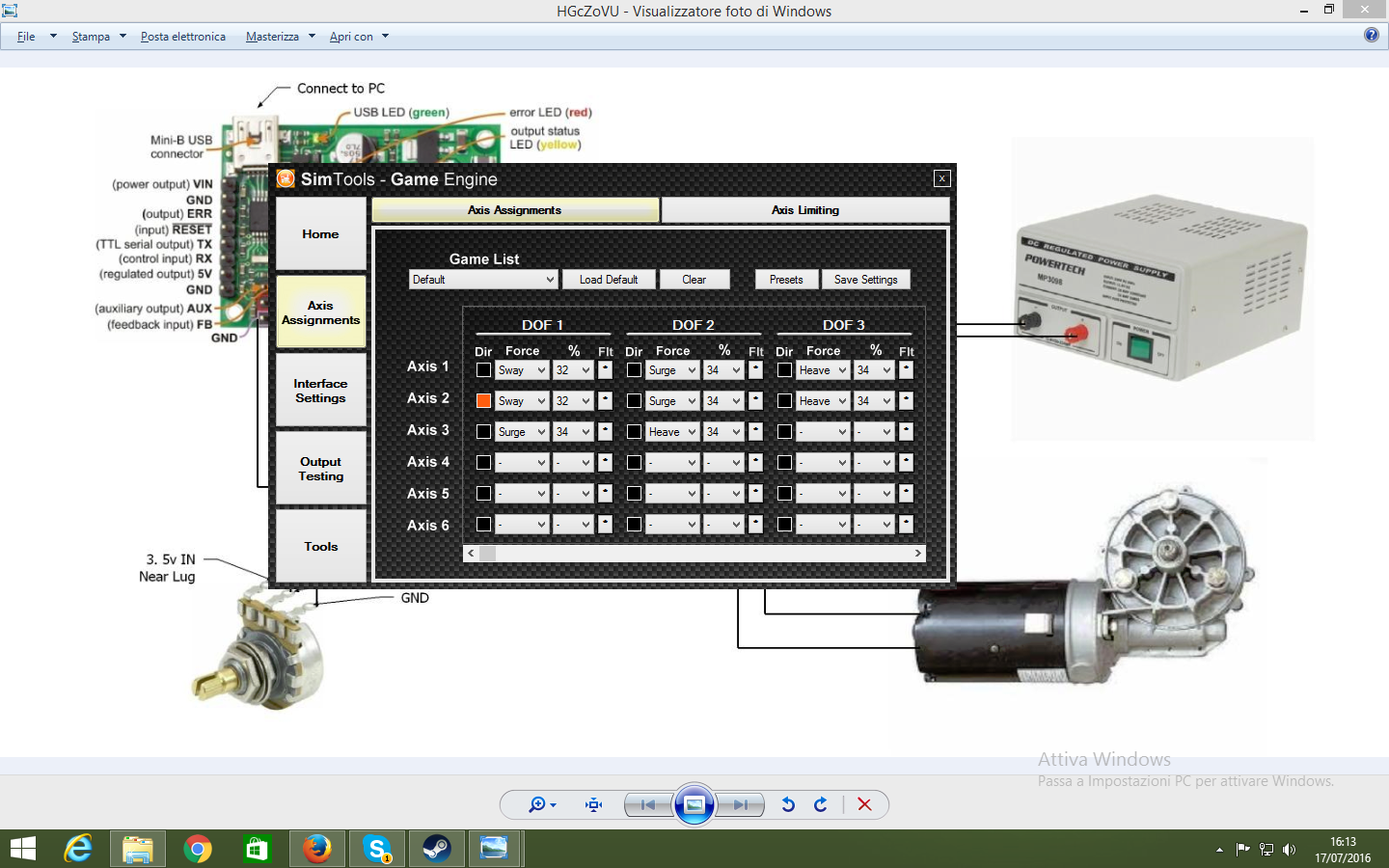Open Firefox from taskbar
The image size is (1389, 868).
click(x=316, y=849)
